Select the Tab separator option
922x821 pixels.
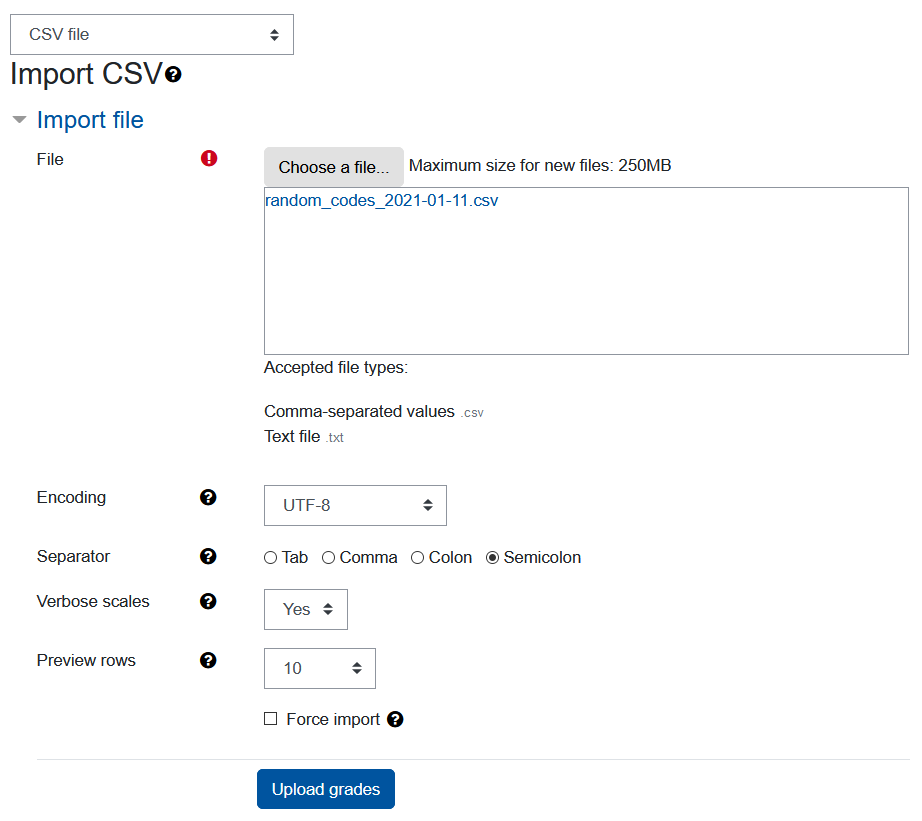click(x=270, y=557)
